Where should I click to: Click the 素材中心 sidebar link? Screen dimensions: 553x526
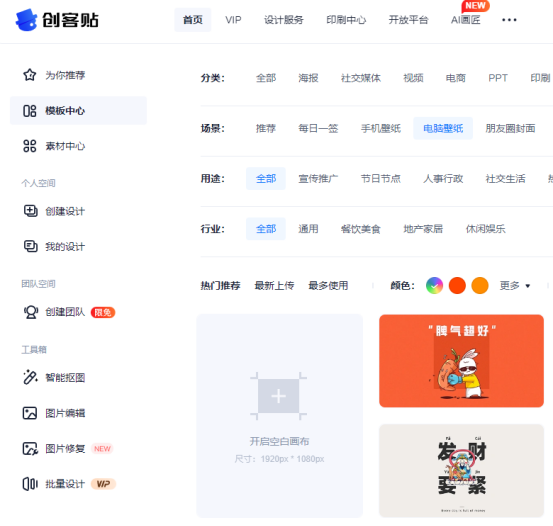tap(65, 146)
